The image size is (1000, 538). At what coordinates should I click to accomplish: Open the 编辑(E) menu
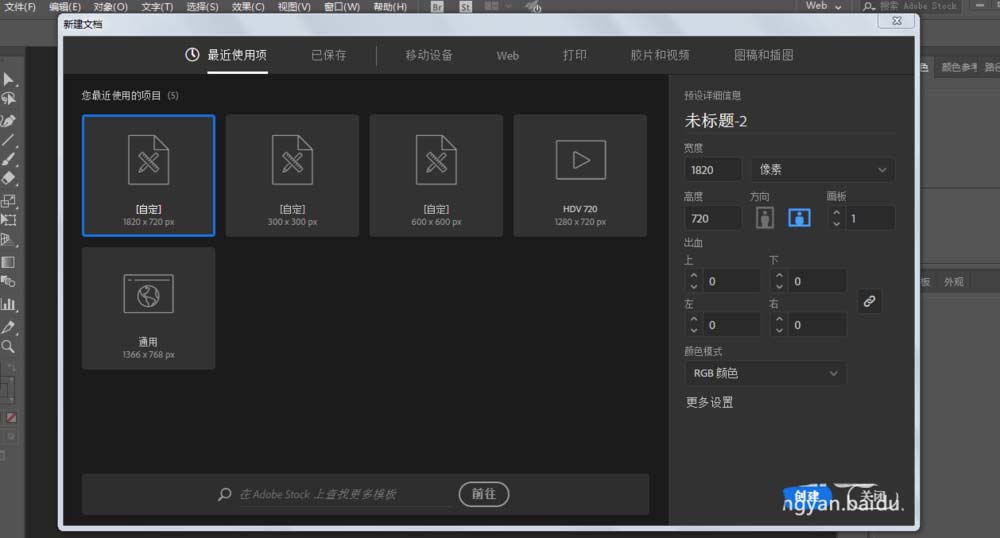coord(64,7)
